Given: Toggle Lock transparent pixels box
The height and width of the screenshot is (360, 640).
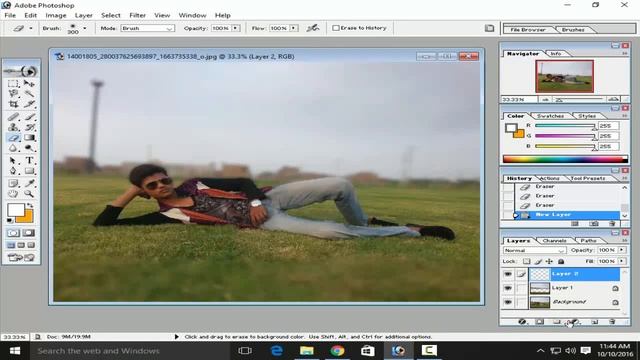Looking at the screenshot, I should [x=527, y=261].
